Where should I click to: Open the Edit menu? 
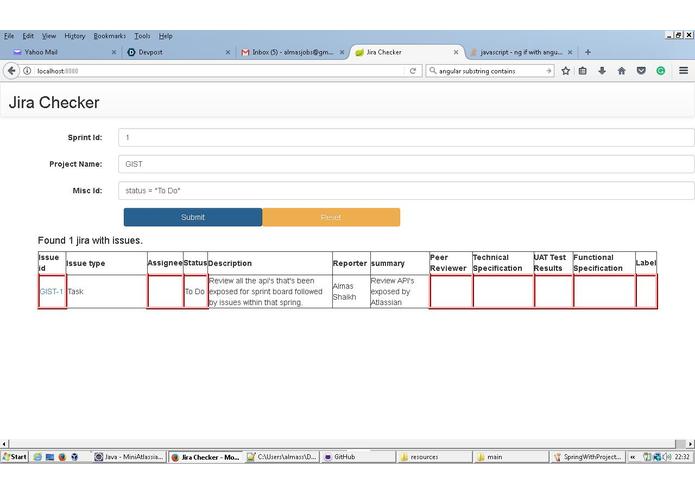(x=28, y=36)
